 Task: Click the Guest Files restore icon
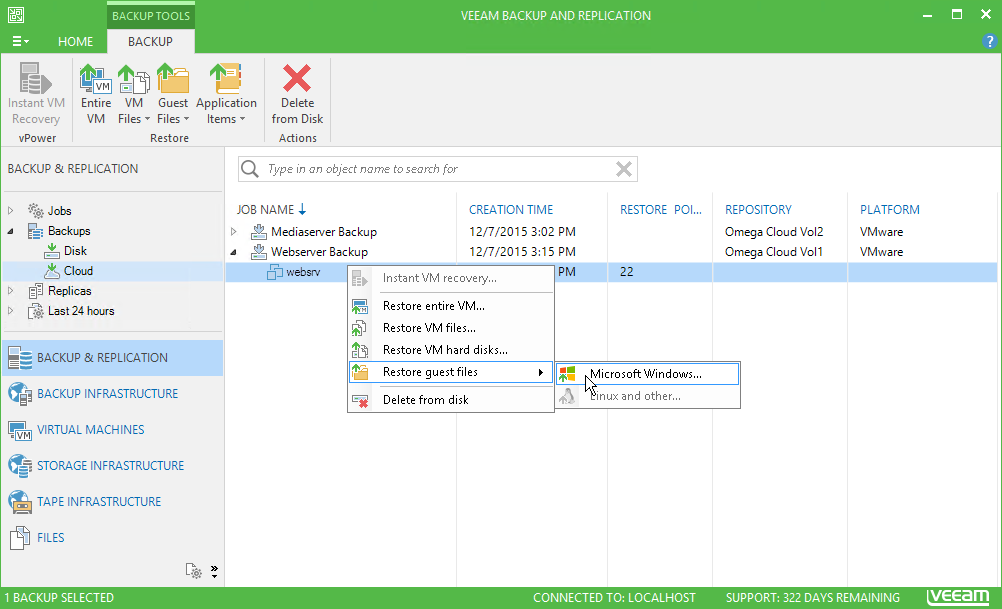[x=173, y=78]
